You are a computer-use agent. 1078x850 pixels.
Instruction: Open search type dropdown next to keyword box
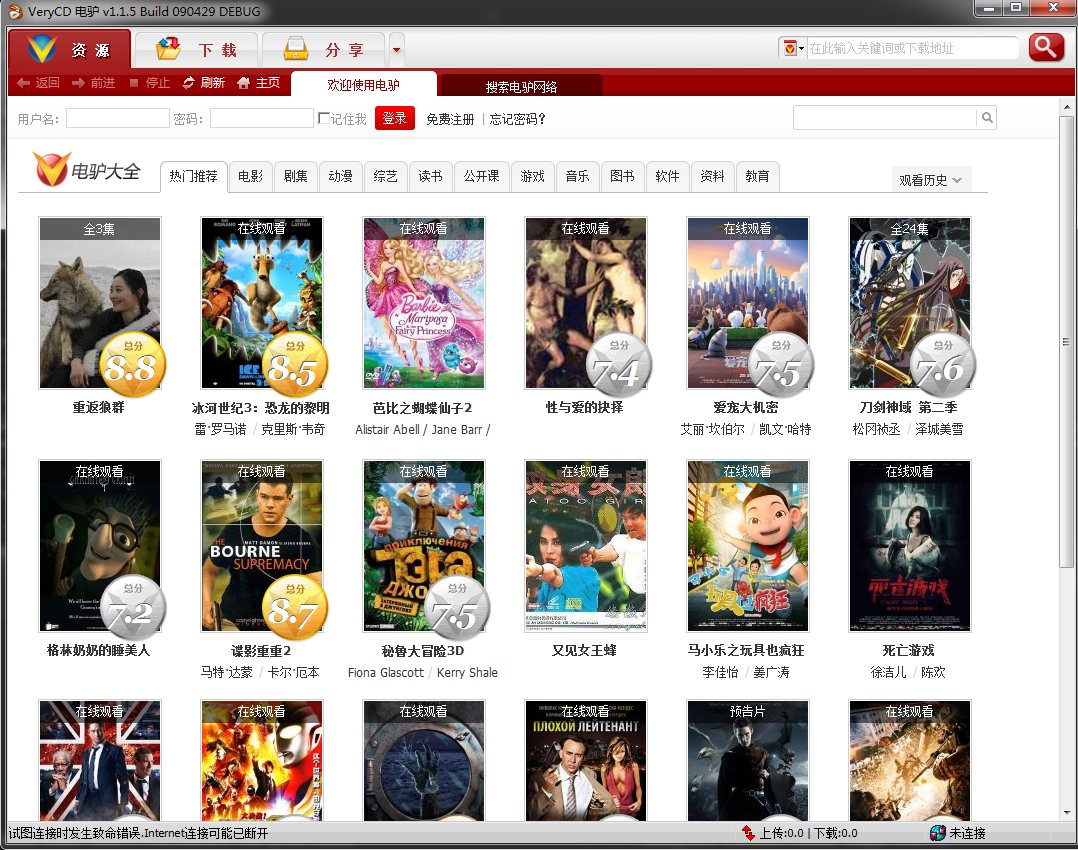793,48
